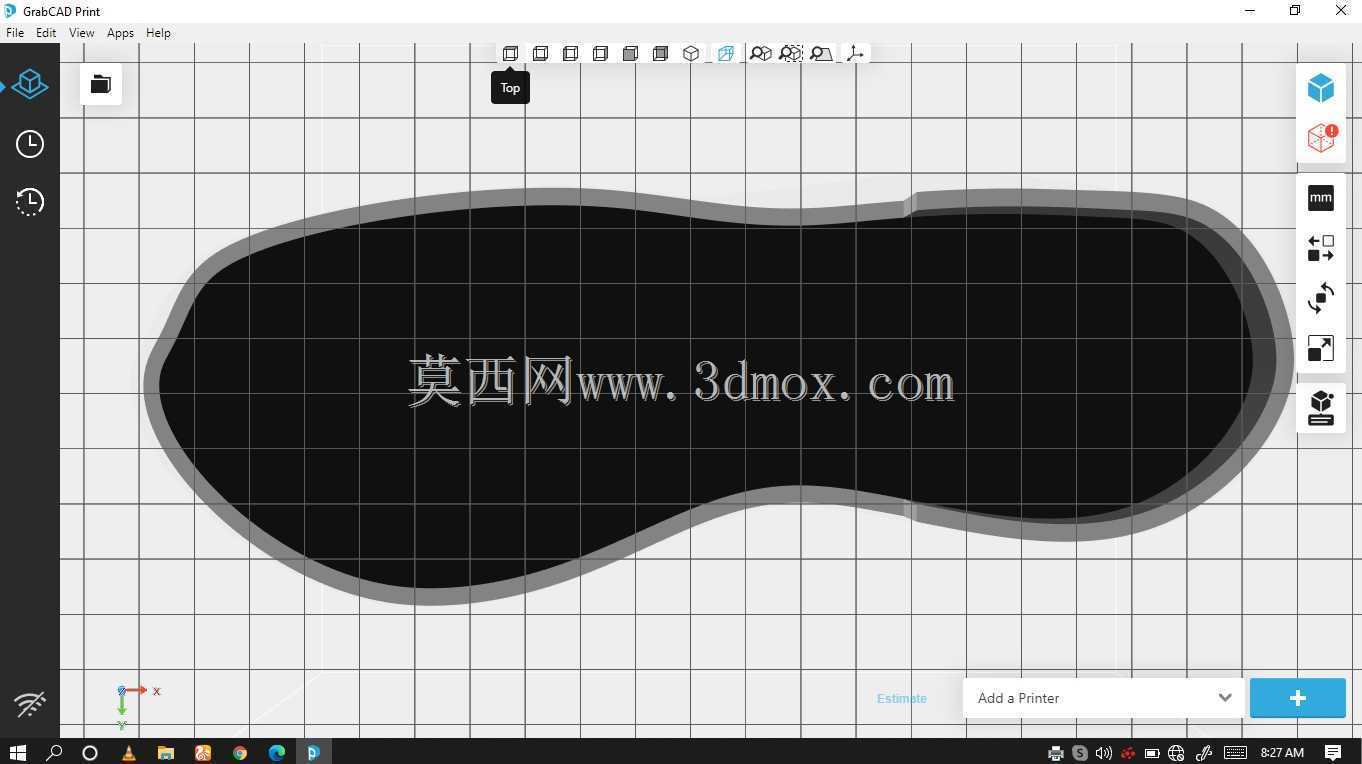Open the Schedule View clock icon
Screen dimensions: 1362x764
click(30, 144)
